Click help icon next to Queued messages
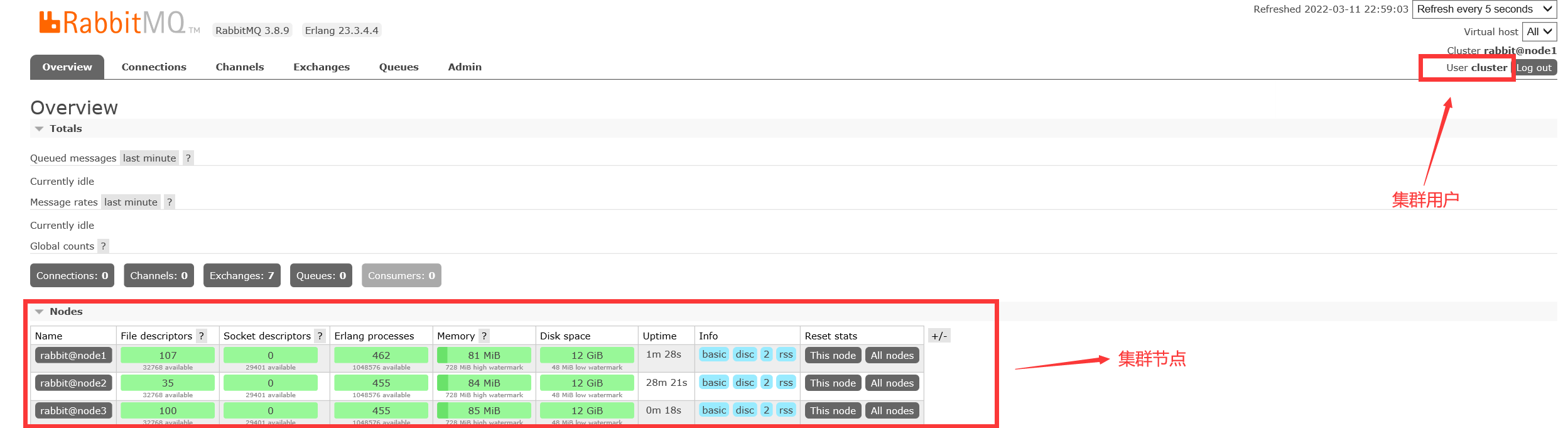Screen dimensions: 1568x428 click(188, 158)
